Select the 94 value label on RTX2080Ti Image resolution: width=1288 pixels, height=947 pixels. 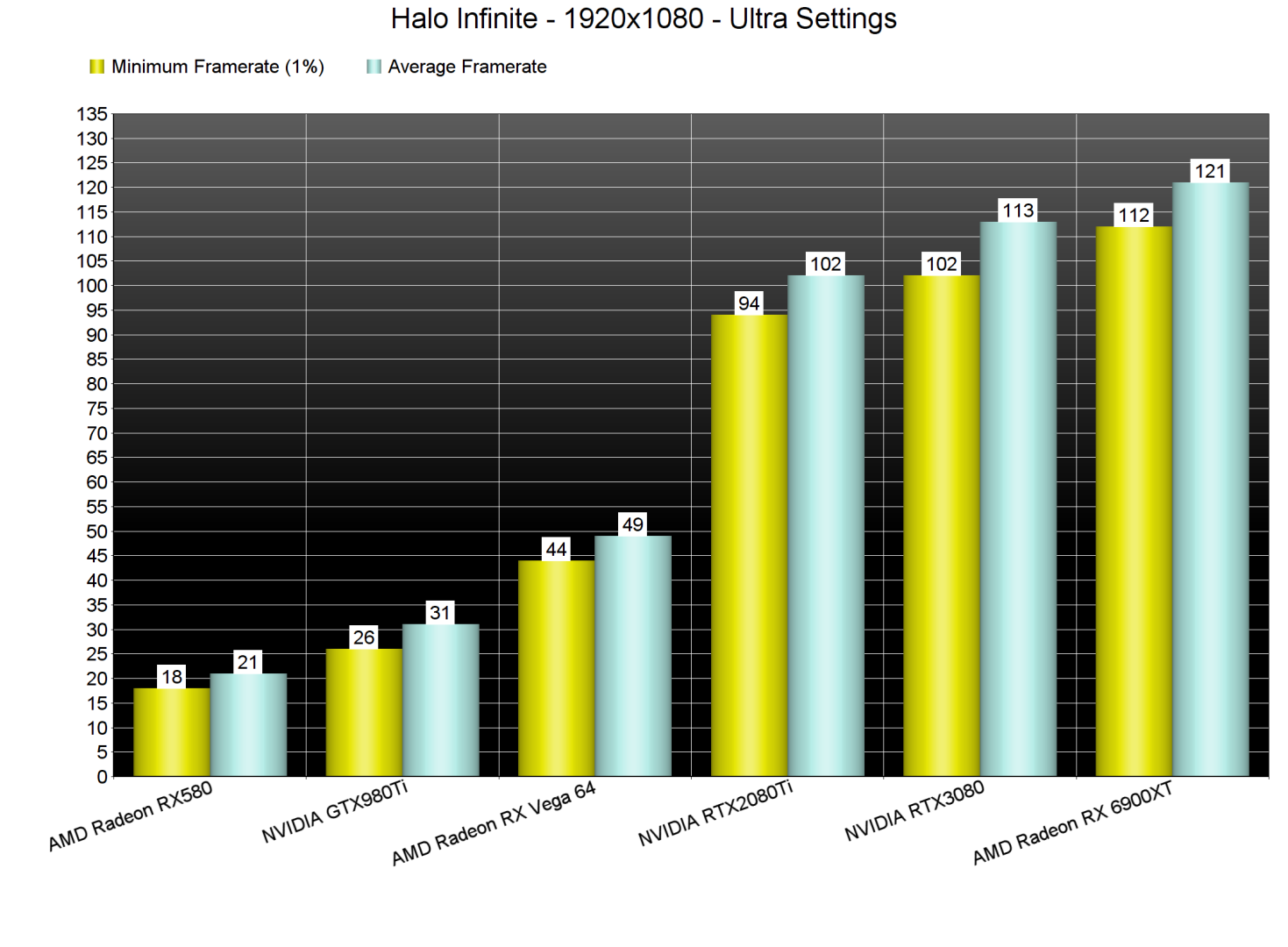click(748, 303)
